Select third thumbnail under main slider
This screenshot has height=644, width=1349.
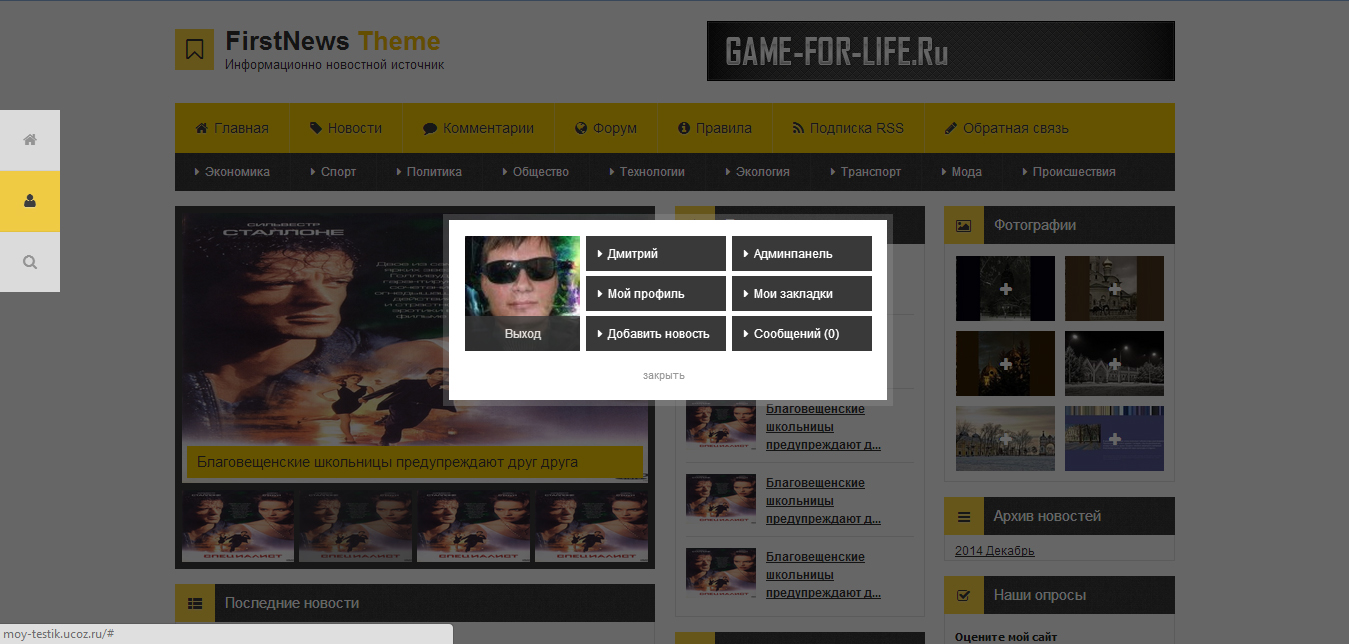click(473, 525)
